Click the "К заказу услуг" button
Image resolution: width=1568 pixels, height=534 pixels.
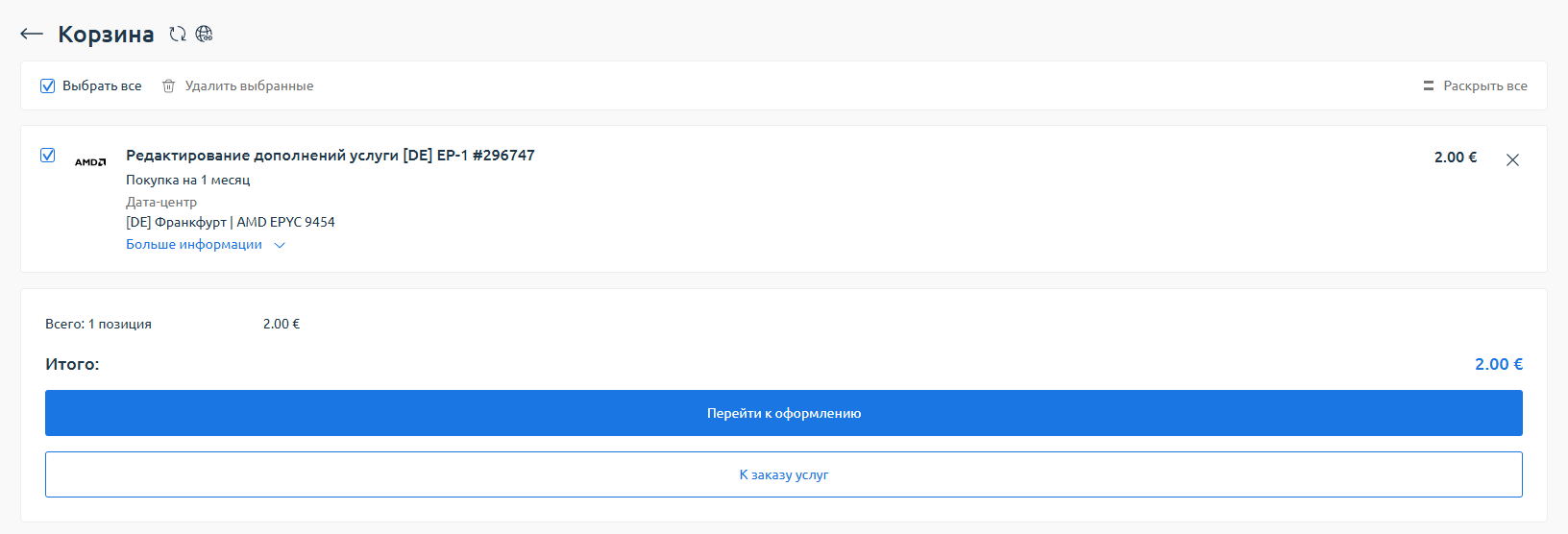coord(784,474)
